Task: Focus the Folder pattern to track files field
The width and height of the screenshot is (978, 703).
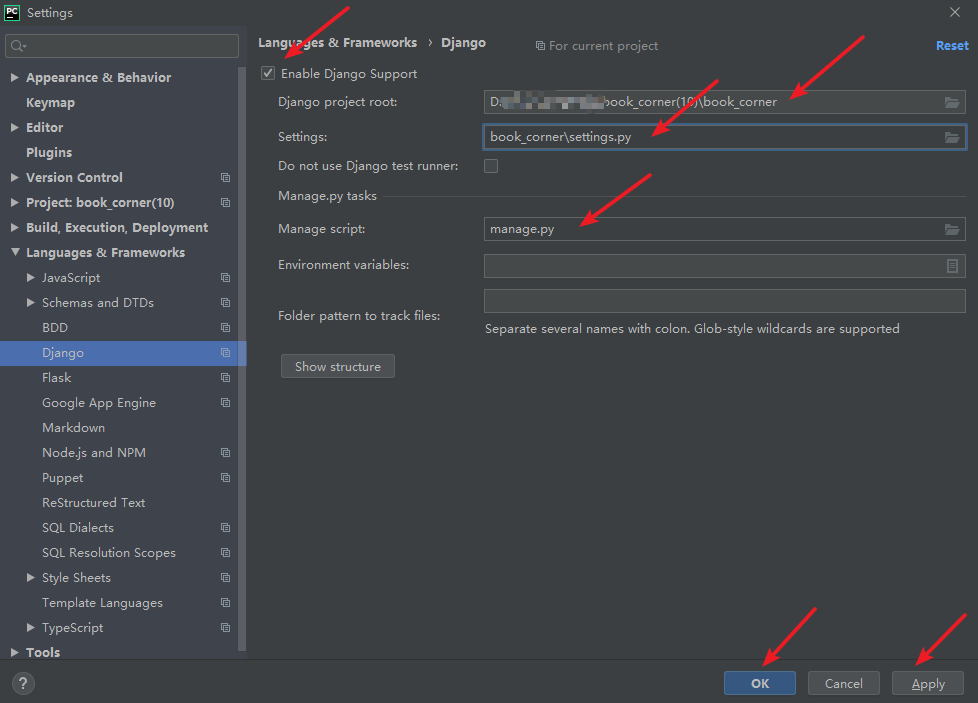Action: coord(724,302)
